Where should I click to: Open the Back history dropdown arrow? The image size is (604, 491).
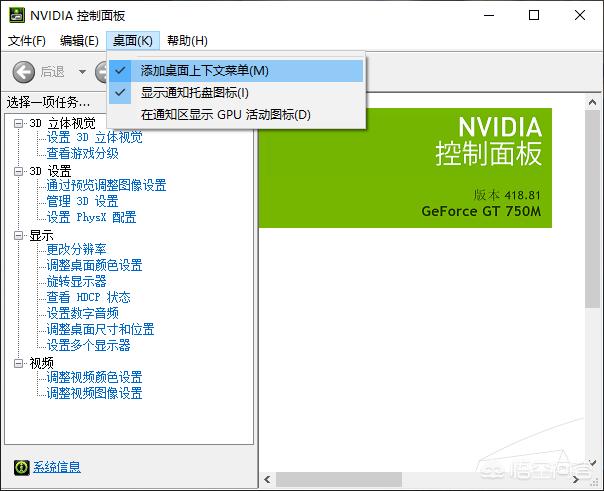82,72
